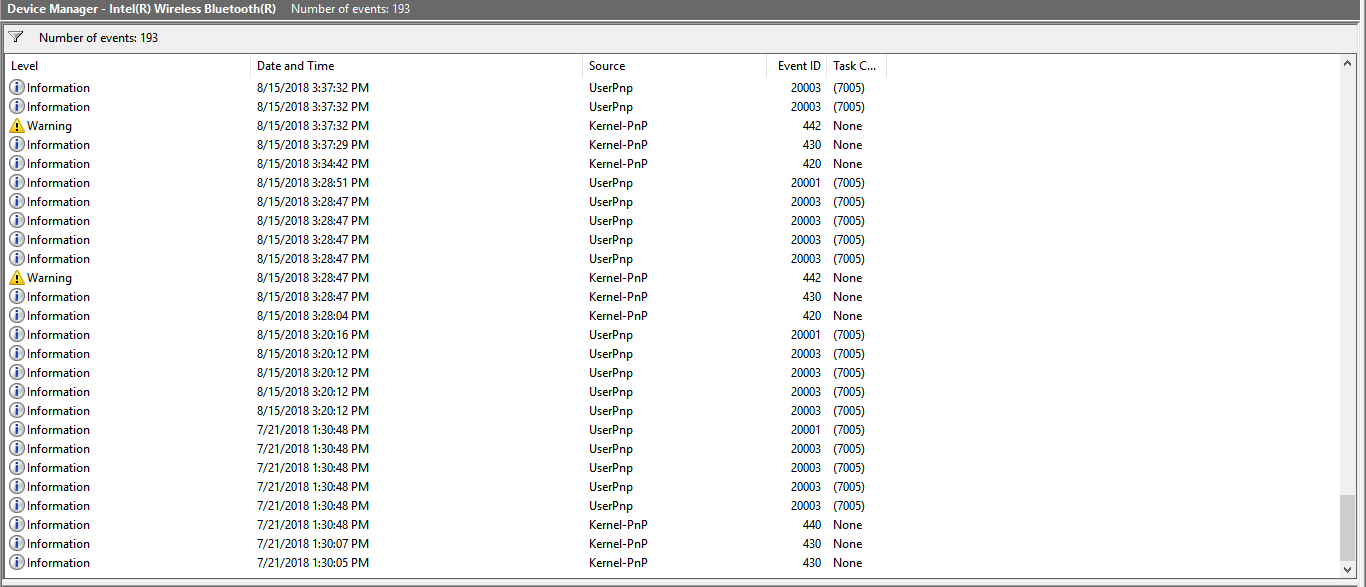This screenshot has height=587, width=1366.
Task: Click event ID 20001 in the 7/21/2018 row
Action: tap(805, 430)
